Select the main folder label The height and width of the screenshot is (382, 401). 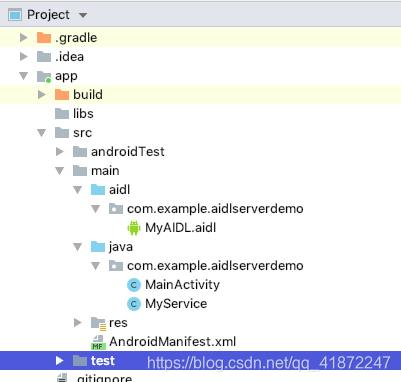pyautogui.click(x=105, y=171)
